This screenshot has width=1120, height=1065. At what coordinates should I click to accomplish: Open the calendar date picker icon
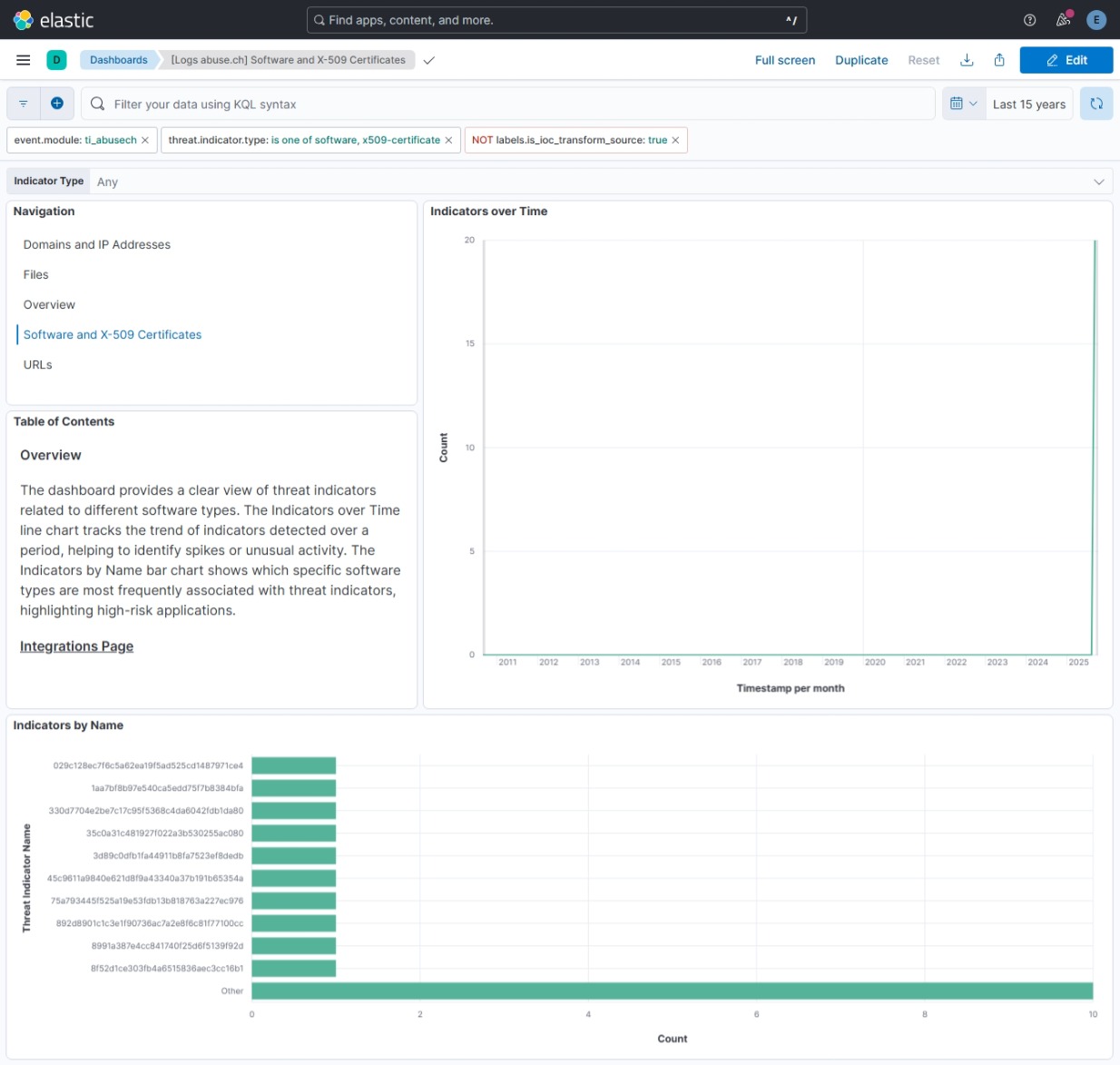coord(958,104)
